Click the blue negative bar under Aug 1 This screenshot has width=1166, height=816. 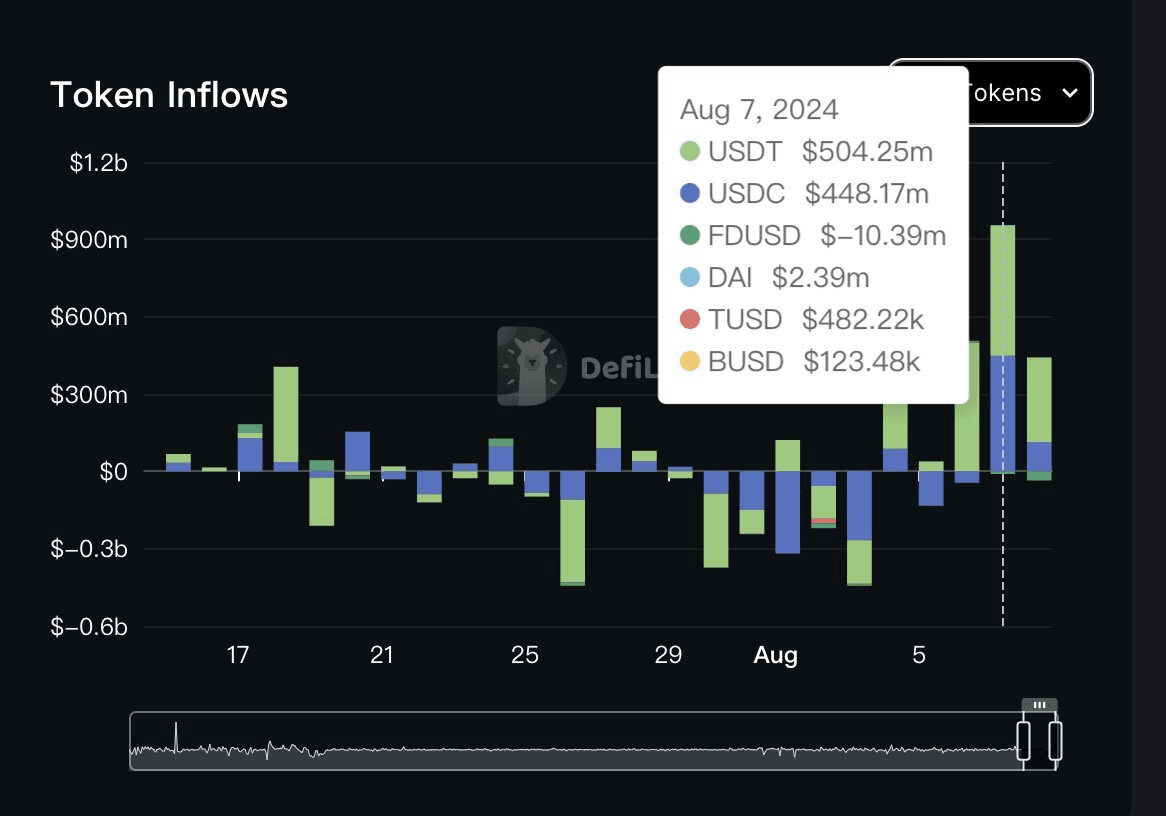coord(787,512)
